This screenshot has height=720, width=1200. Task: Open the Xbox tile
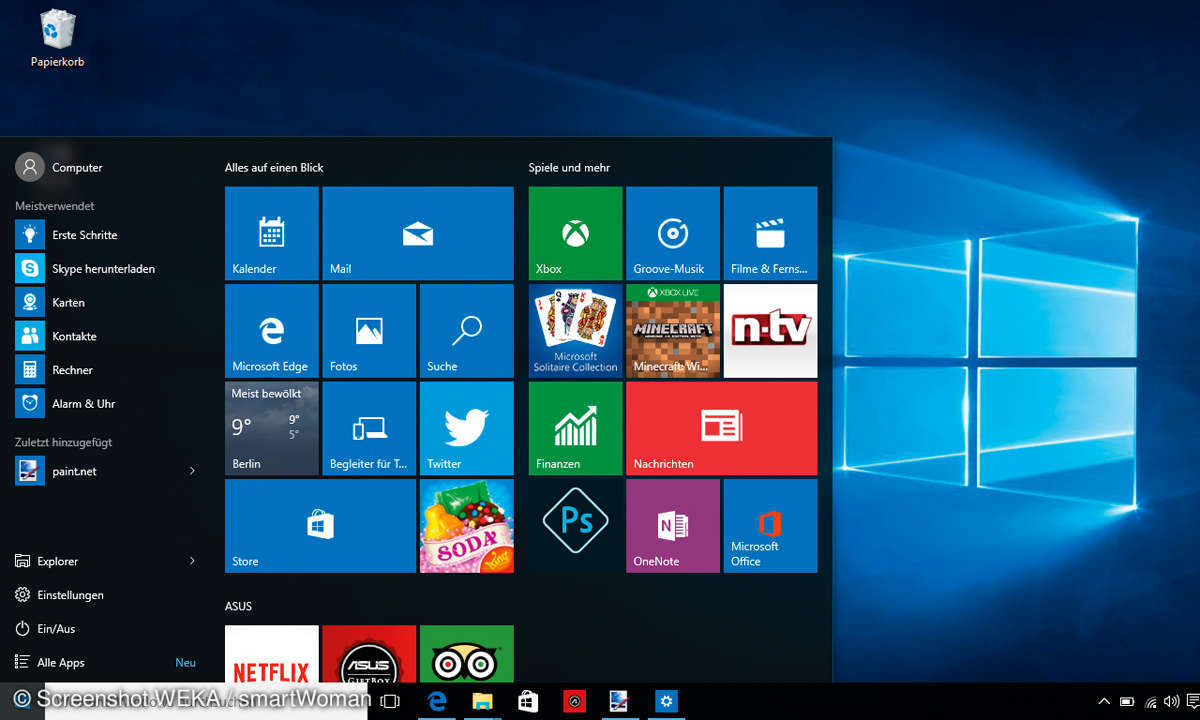(575, 233)
